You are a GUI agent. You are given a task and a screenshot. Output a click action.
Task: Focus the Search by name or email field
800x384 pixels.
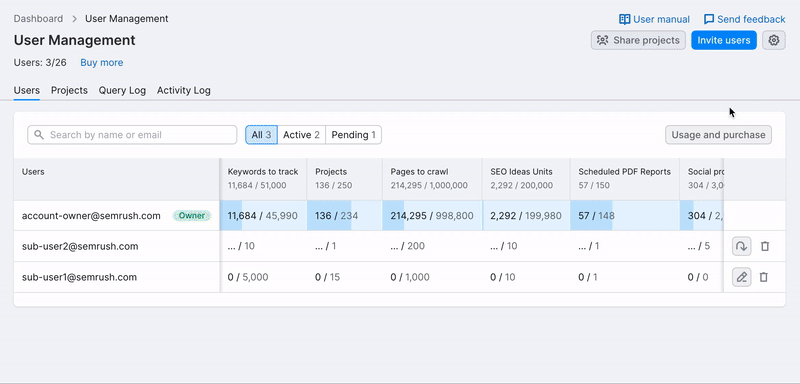pyautogui.click(x=132, y=135)
